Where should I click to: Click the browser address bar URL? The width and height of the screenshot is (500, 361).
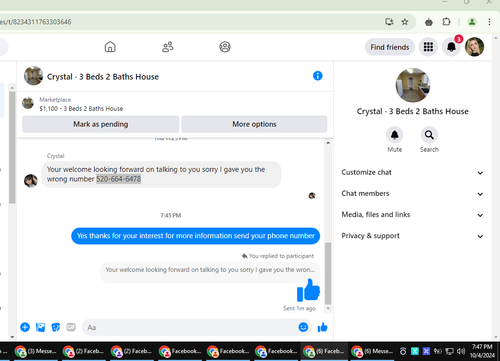(36, 22)
